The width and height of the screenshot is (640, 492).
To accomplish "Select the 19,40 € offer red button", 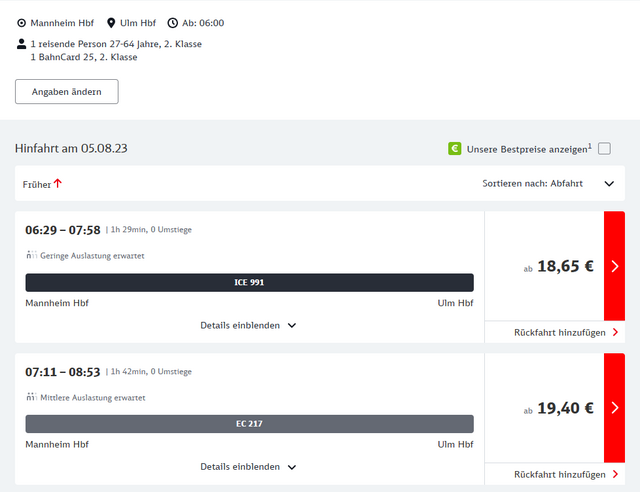I will [x=614, y=407].
